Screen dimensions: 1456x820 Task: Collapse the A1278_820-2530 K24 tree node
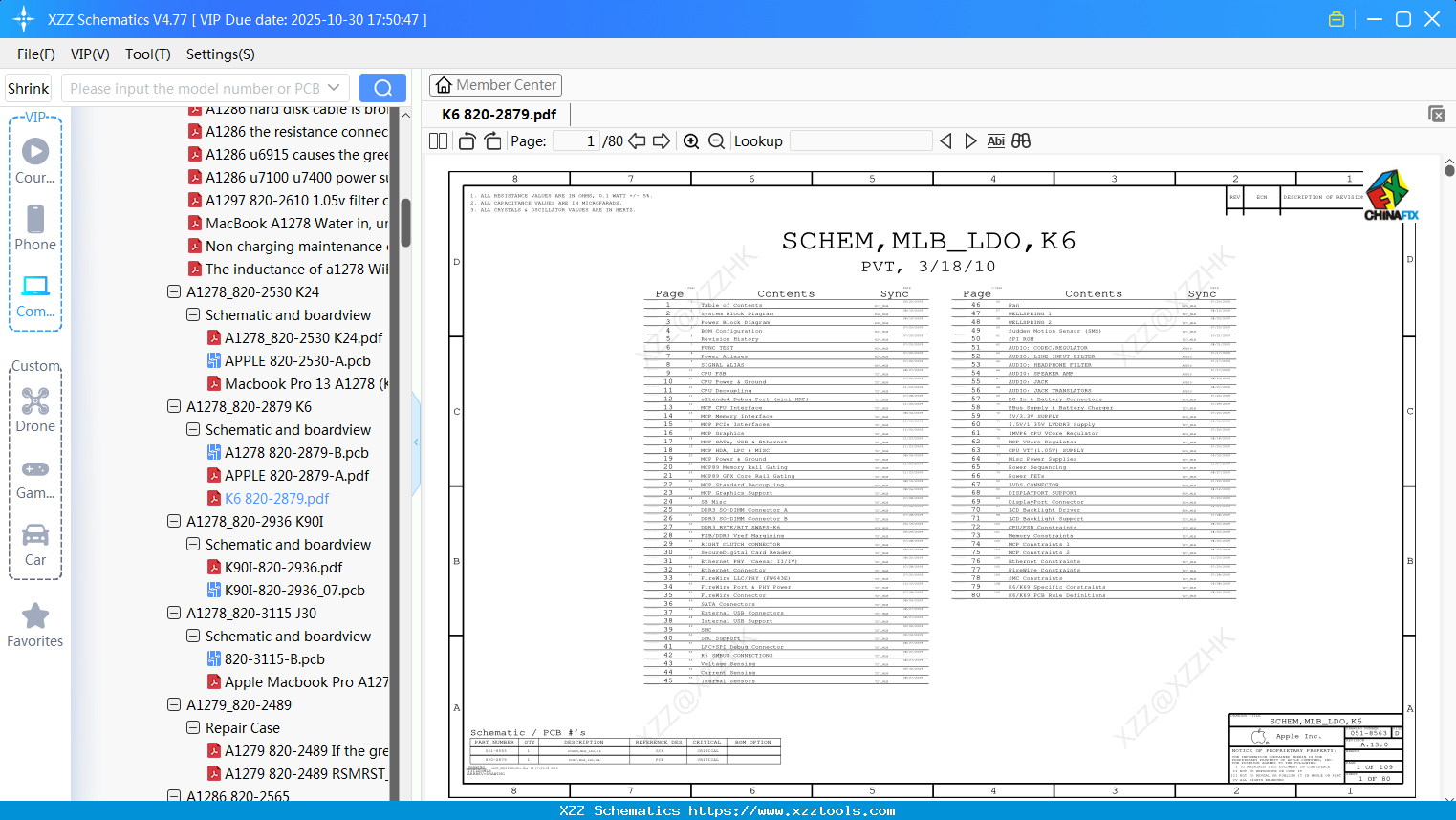[x=174, y=291]
